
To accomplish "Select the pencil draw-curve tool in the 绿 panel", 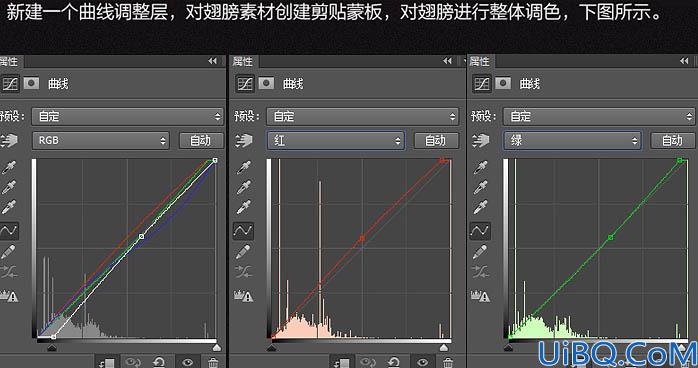I will (x=480, y=252).
